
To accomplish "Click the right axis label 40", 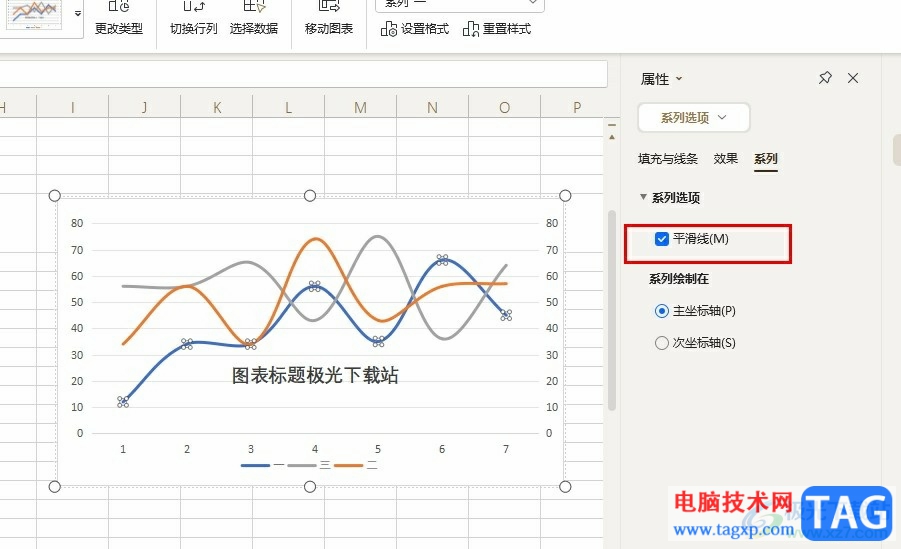I will (x=552, y=328).
